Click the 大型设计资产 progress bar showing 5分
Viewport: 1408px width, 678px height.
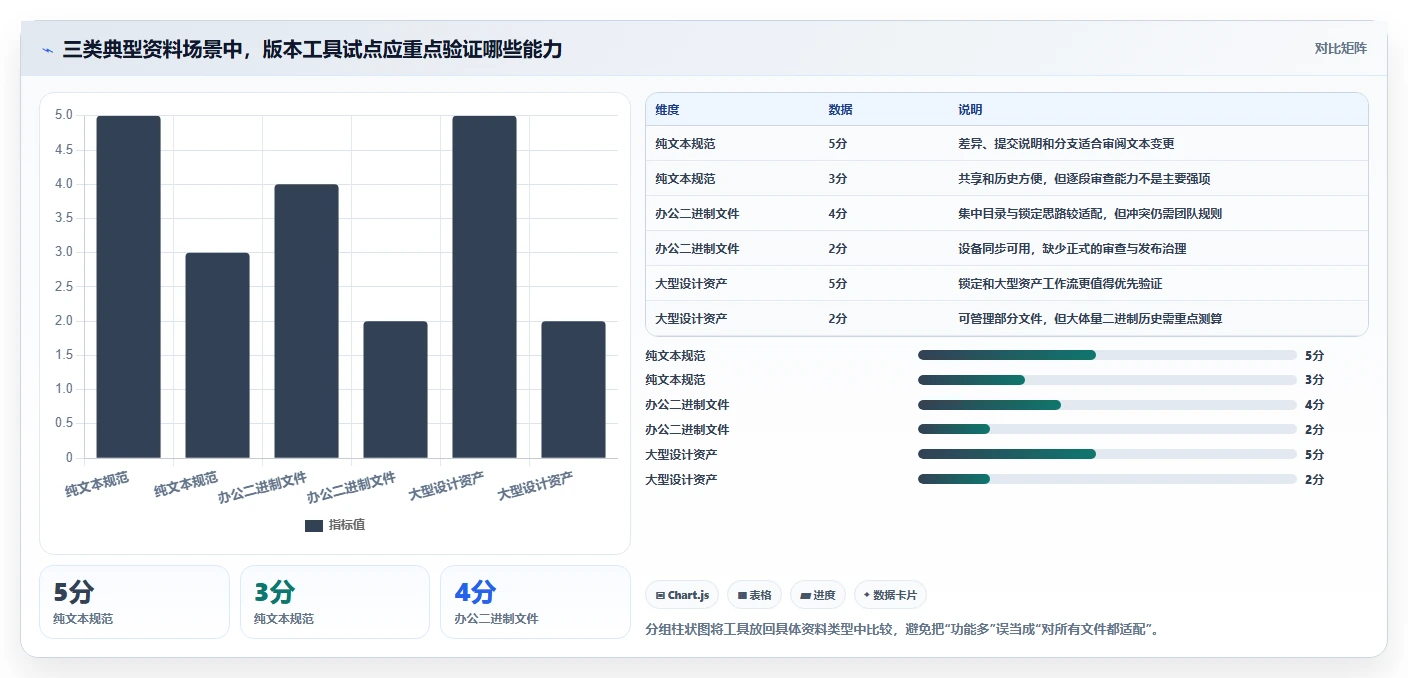pyautogui.click(x=1107, y=455)
